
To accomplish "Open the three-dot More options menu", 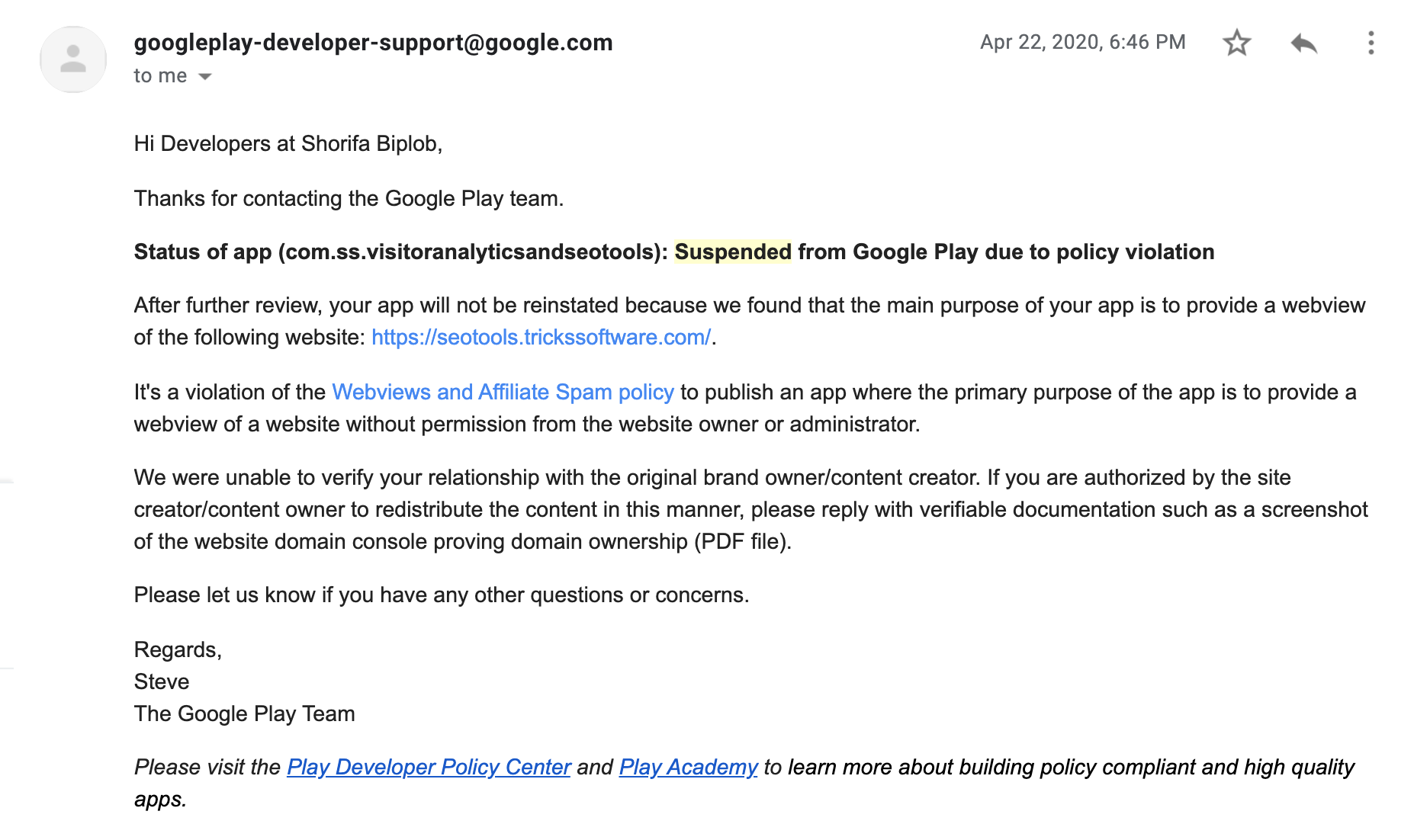I will pos(1371,43).
